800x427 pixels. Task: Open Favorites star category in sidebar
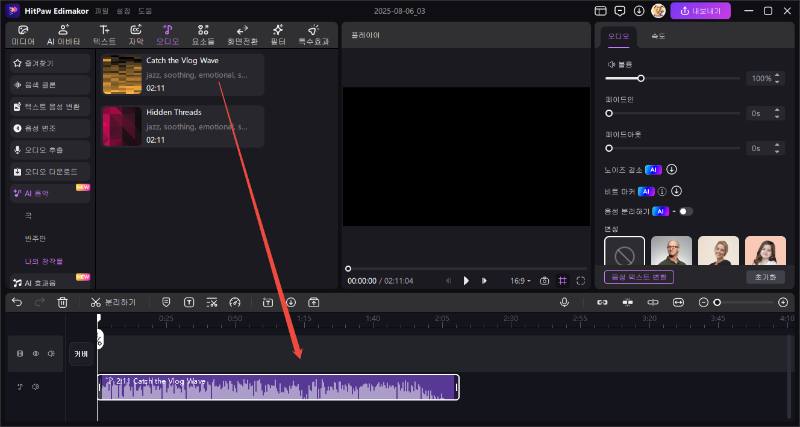point(50,63)
